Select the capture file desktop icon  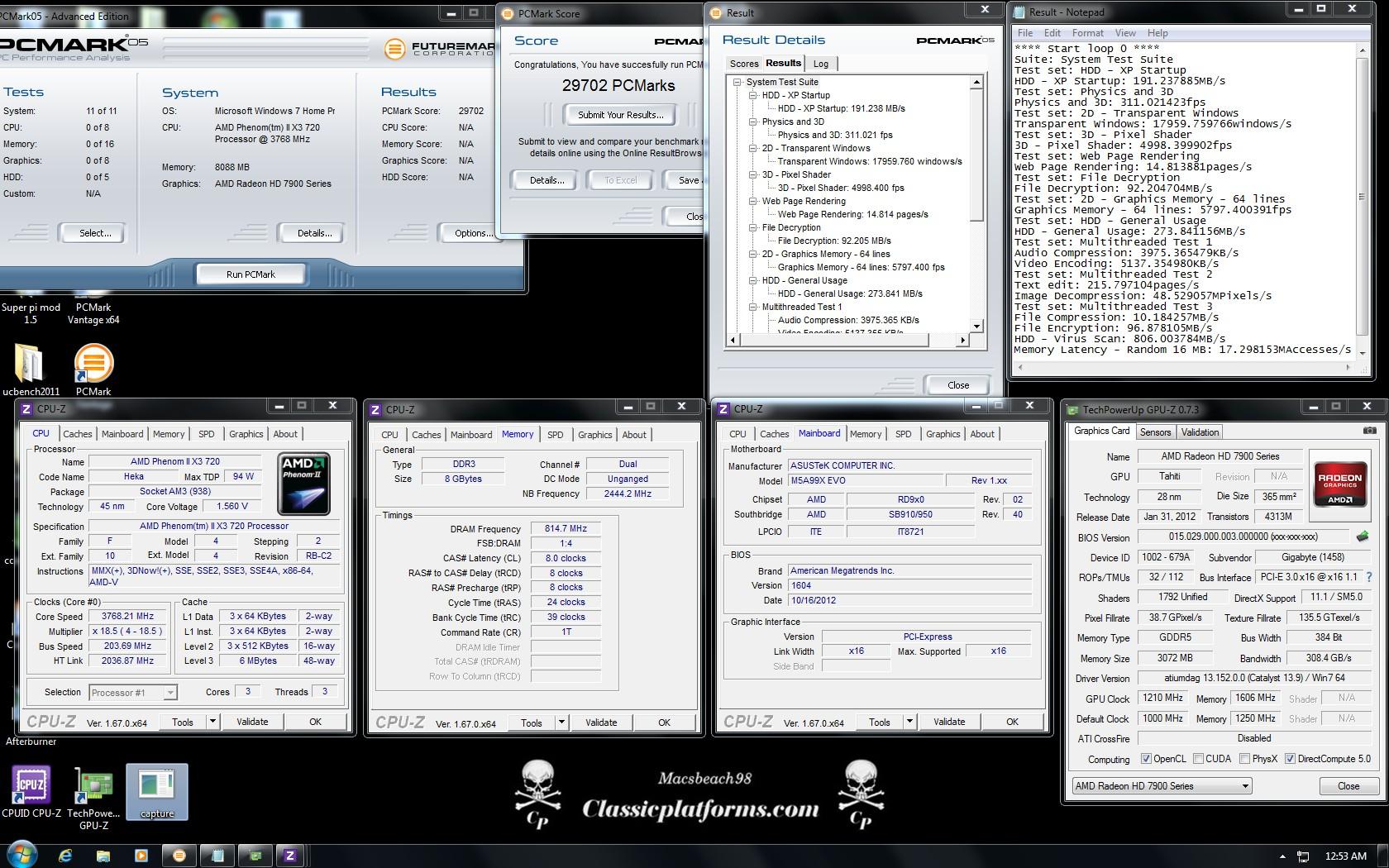(x=157, y=792)
